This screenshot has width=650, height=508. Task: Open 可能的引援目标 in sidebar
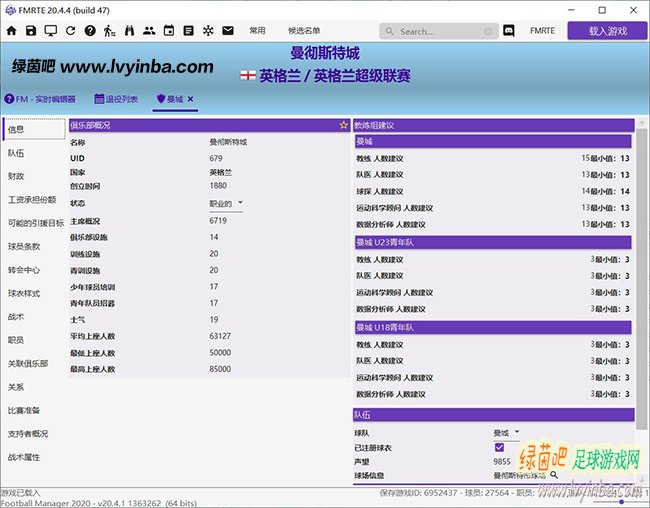(36, 223)
